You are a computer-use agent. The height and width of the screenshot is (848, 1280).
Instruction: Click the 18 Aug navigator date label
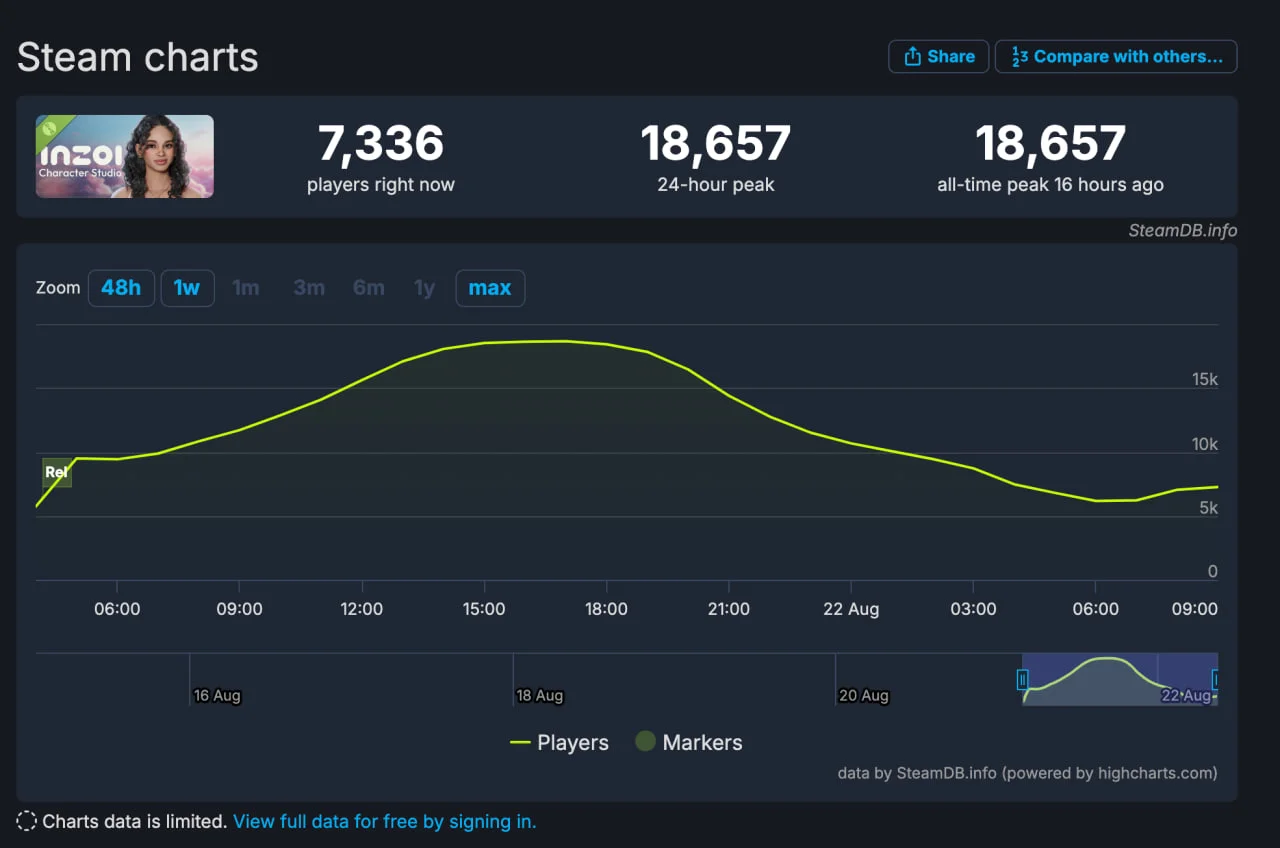(540, 695)
